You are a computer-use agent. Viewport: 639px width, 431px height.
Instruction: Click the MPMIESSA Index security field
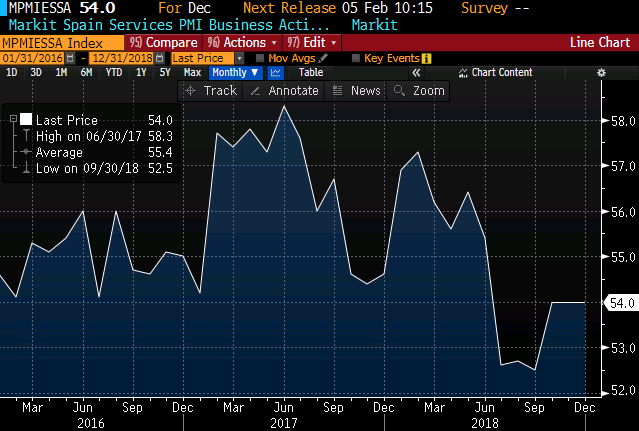[62, 43]
